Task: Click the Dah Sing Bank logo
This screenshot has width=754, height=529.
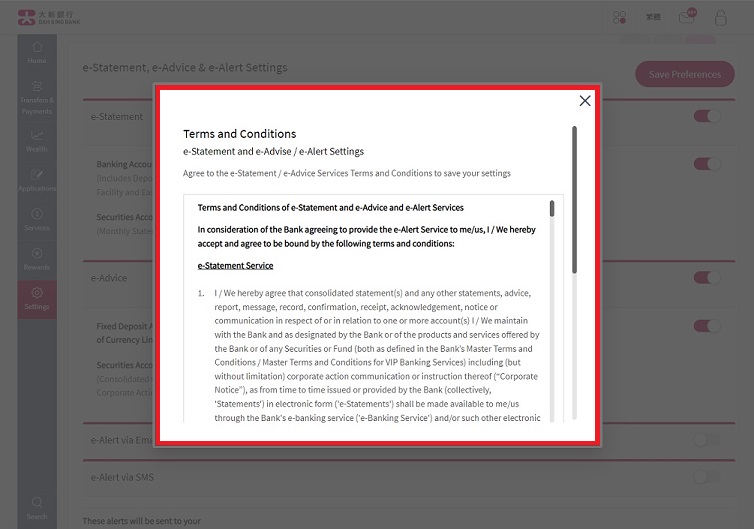Action: [x=49, y=17]
